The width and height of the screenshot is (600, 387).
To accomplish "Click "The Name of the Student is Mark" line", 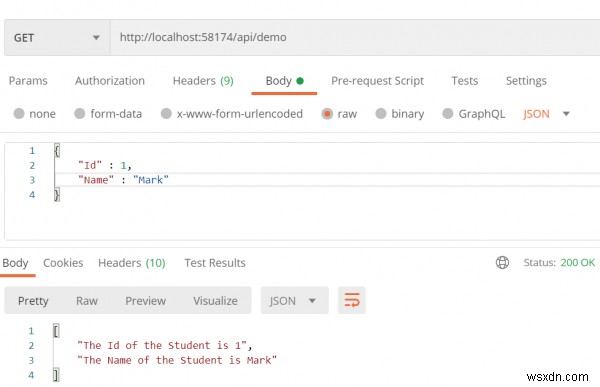I will point(177,360).
